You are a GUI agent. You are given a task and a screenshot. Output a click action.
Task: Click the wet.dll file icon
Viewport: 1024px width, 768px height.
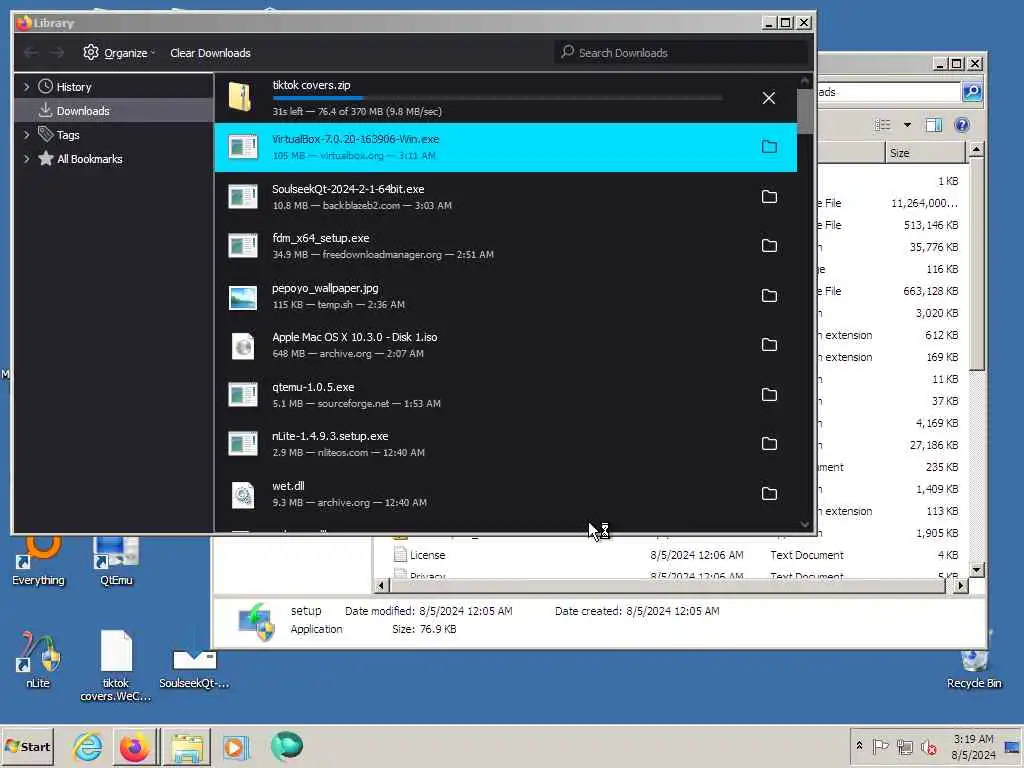[x=243, y=495]
